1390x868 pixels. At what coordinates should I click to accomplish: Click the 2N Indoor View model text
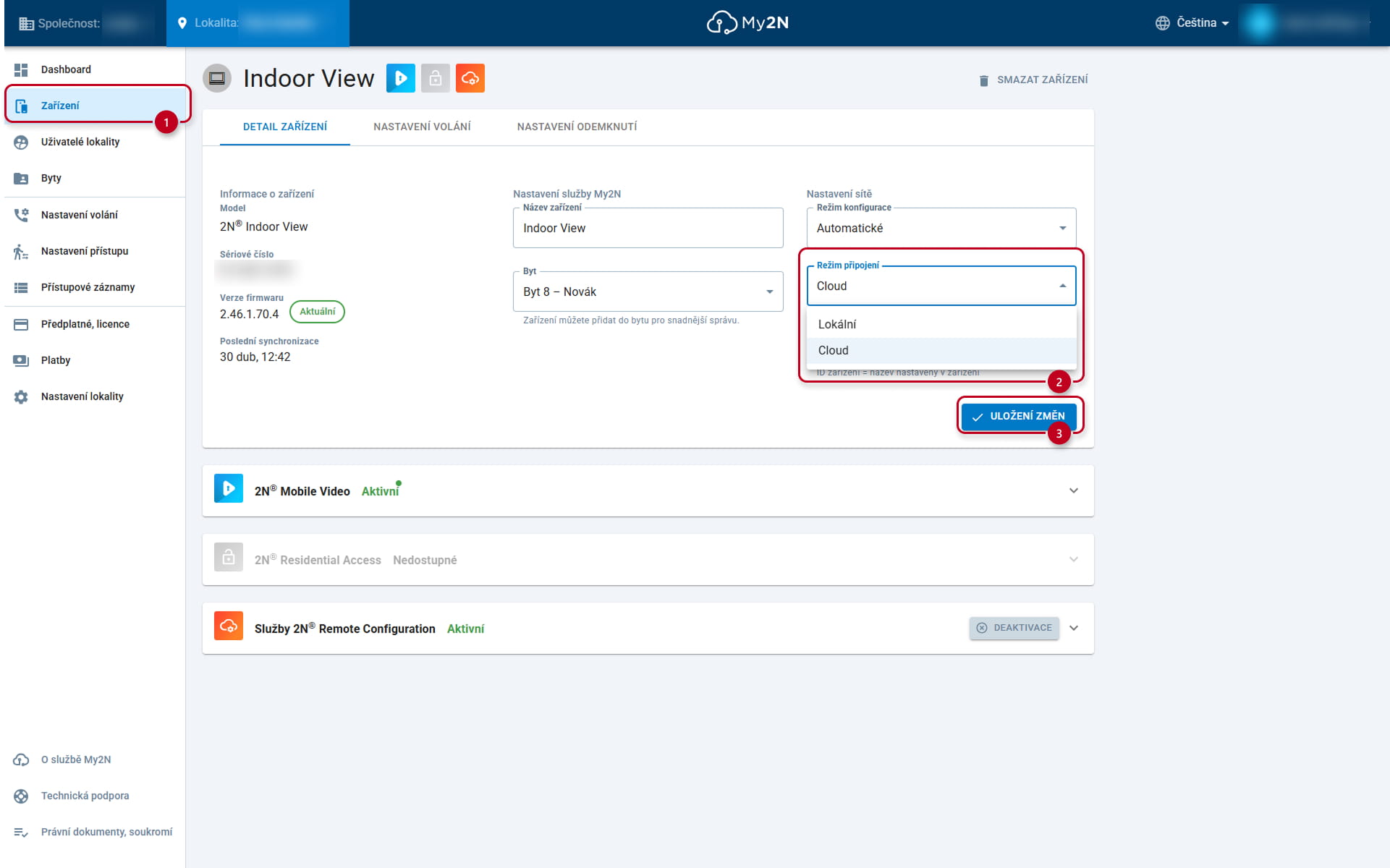click(x=263, y=226)
